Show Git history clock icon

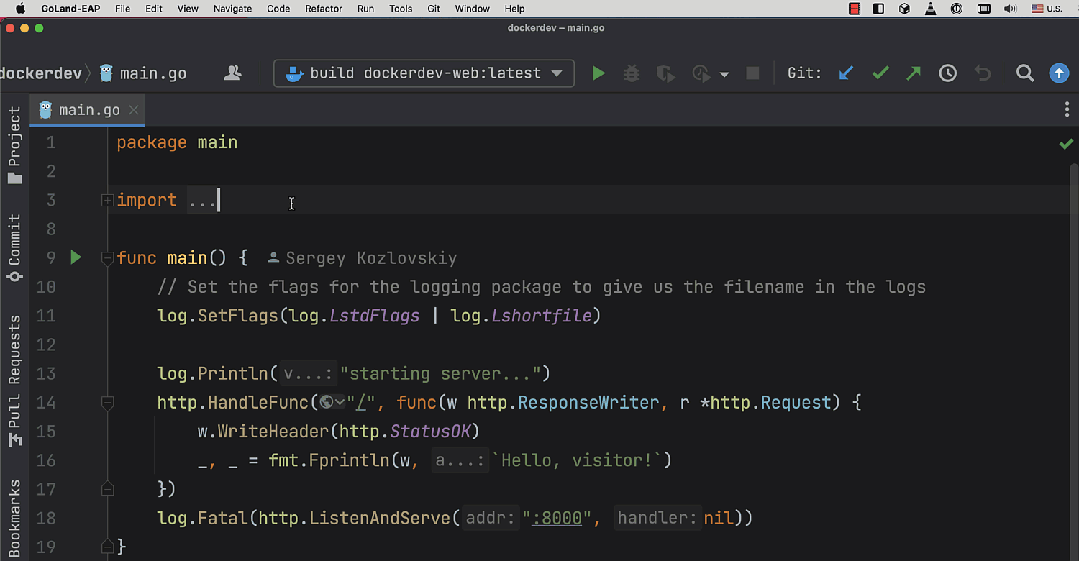(x=948, y=73)
